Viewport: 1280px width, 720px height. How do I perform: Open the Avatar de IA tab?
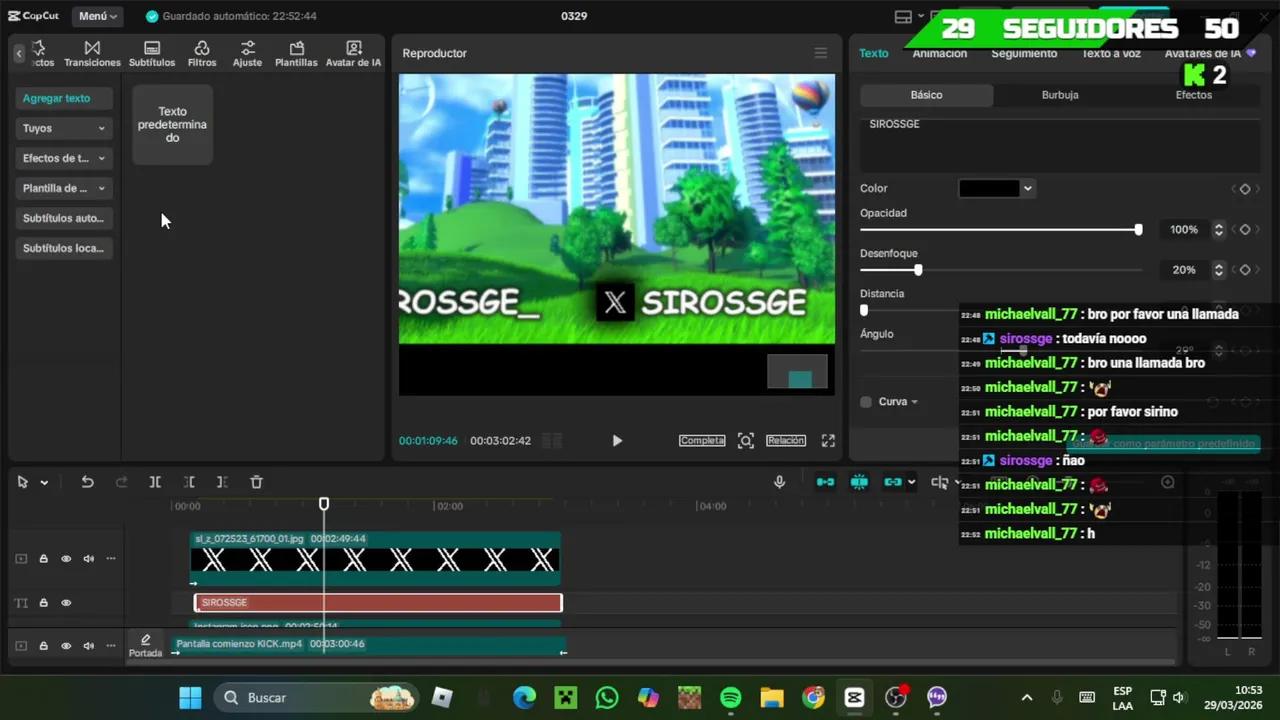tap(353, 54)
